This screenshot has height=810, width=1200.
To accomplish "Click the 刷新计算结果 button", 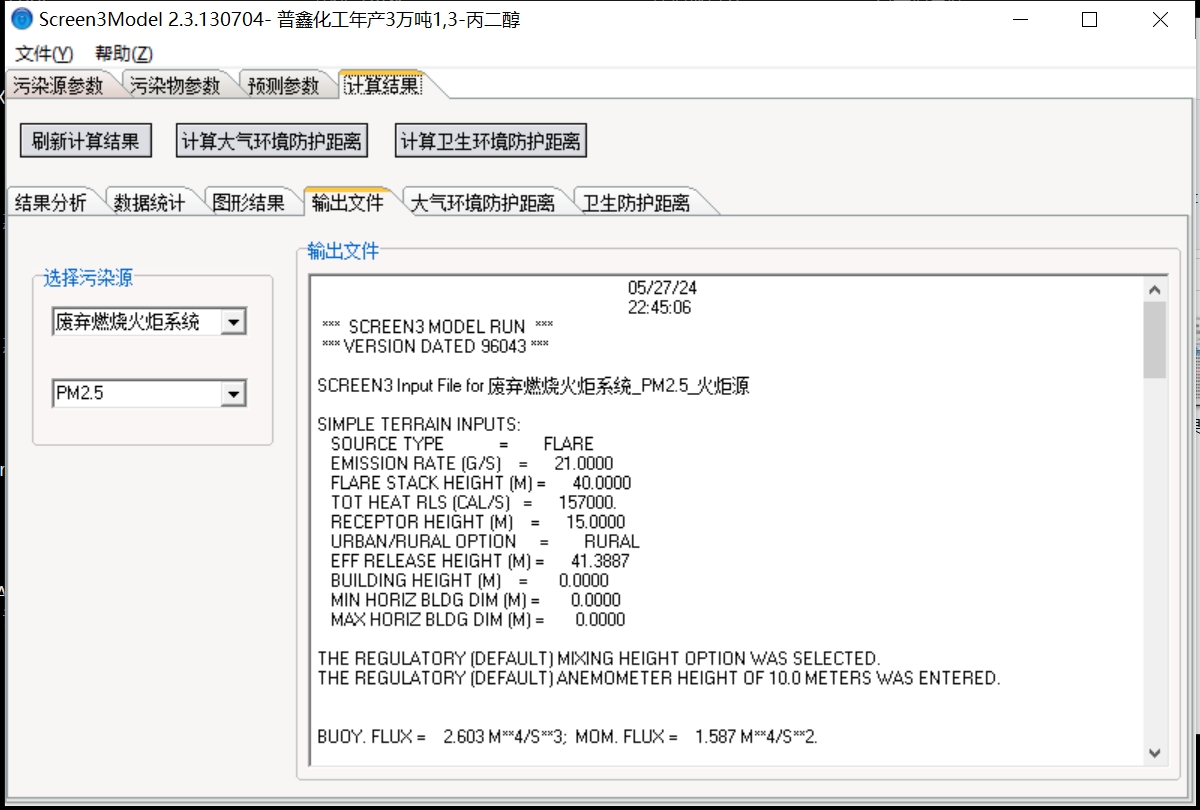I will (x=86, y=141).
